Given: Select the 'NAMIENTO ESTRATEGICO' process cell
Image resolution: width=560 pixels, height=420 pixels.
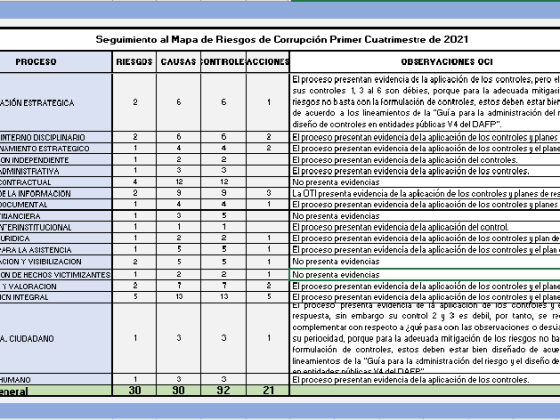Looking at the screenshot, I should point(56,148).
